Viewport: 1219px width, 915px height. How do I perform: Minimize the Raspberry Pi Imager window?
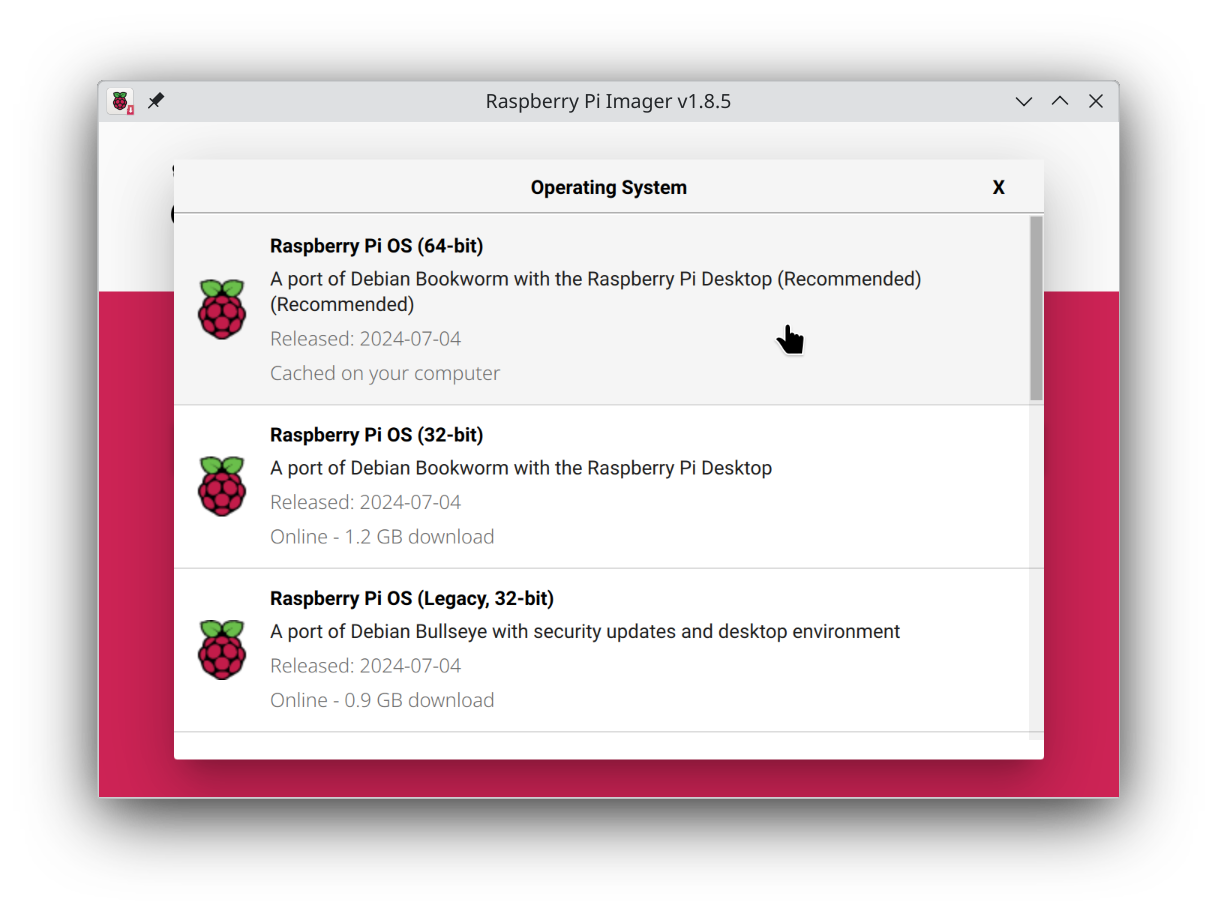(1024, 101)
